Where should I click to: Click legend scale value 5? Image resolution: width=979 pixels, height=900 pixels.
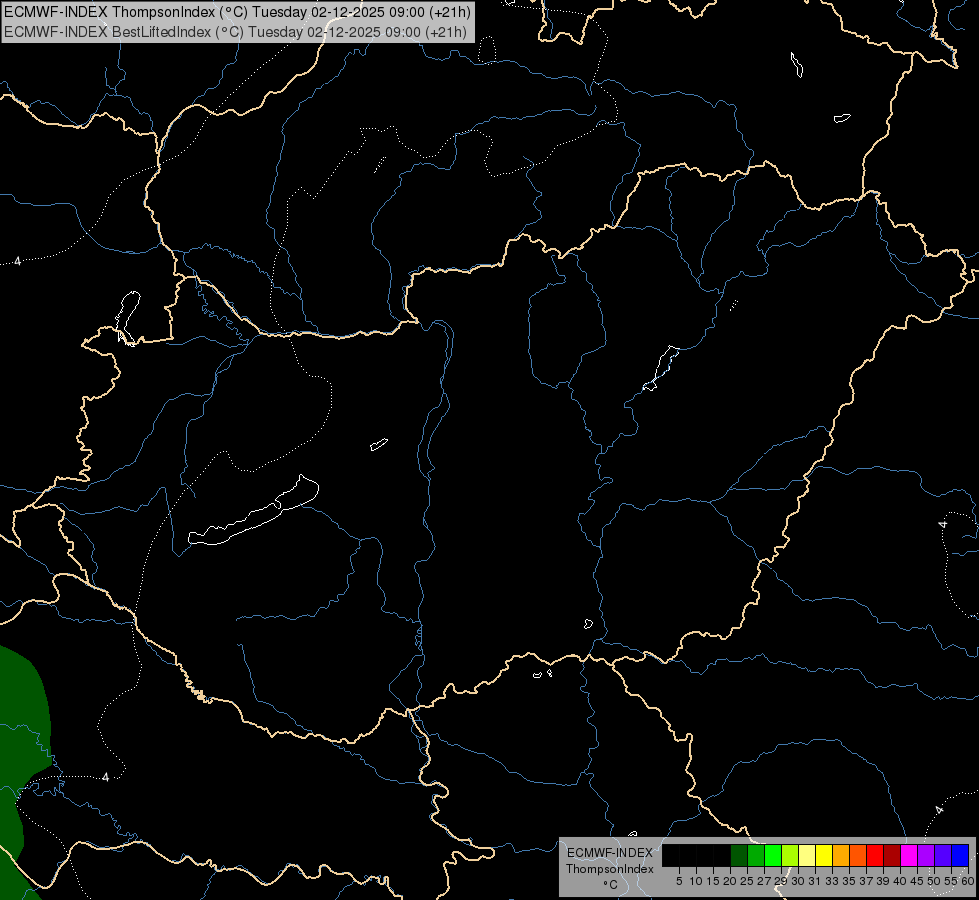[679, 881]
